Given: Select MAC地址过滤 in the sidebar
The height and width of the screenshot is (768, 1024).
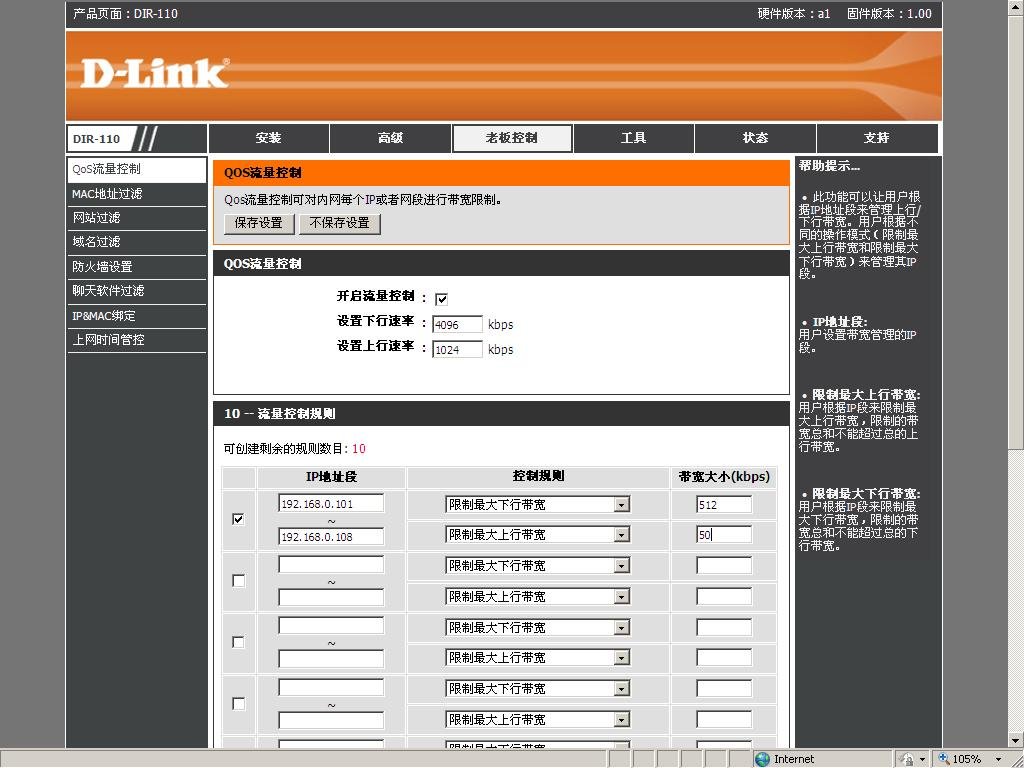Looking at the screenshot, I should (110, 194).
